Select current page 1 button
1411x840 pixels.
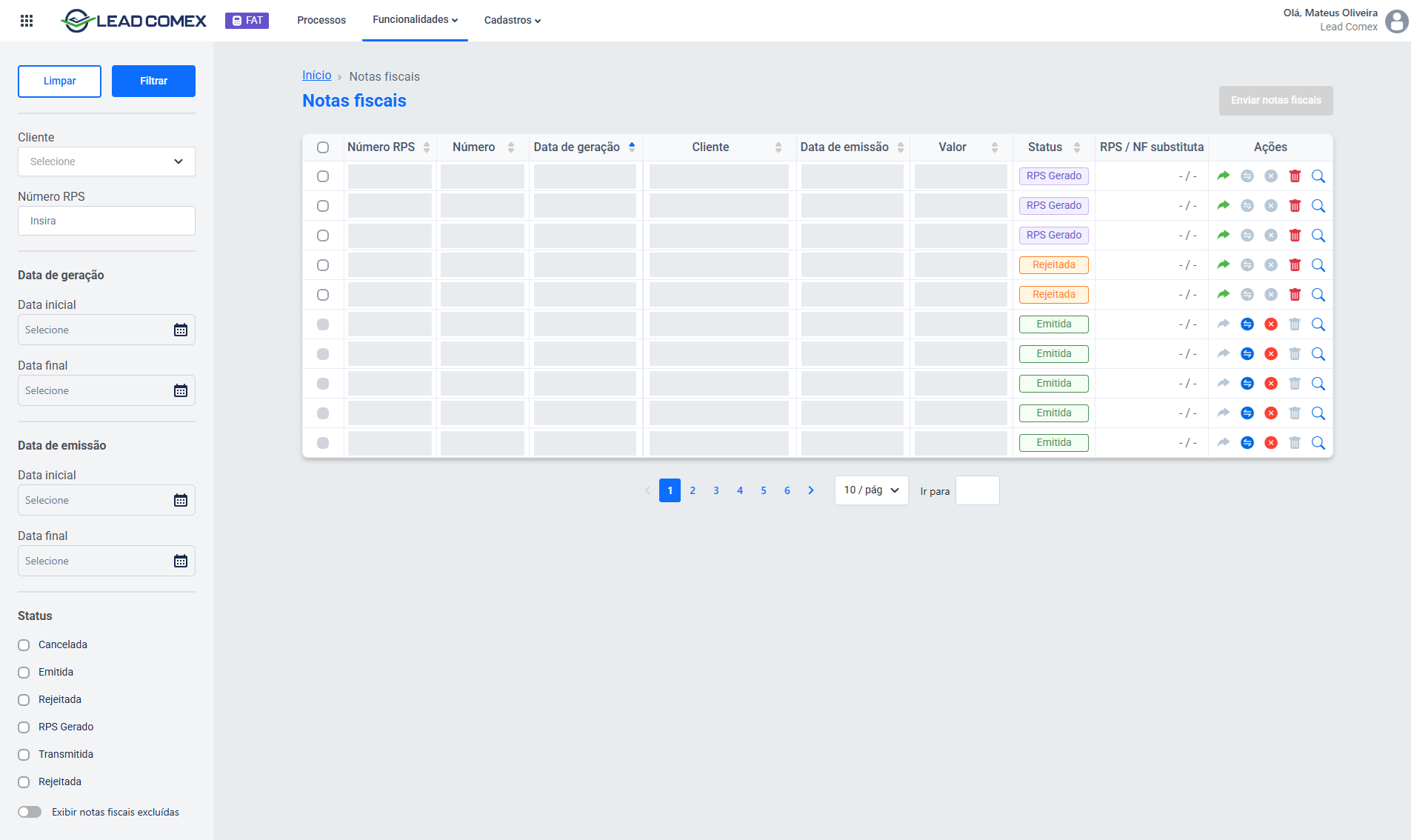pos(670,490)
